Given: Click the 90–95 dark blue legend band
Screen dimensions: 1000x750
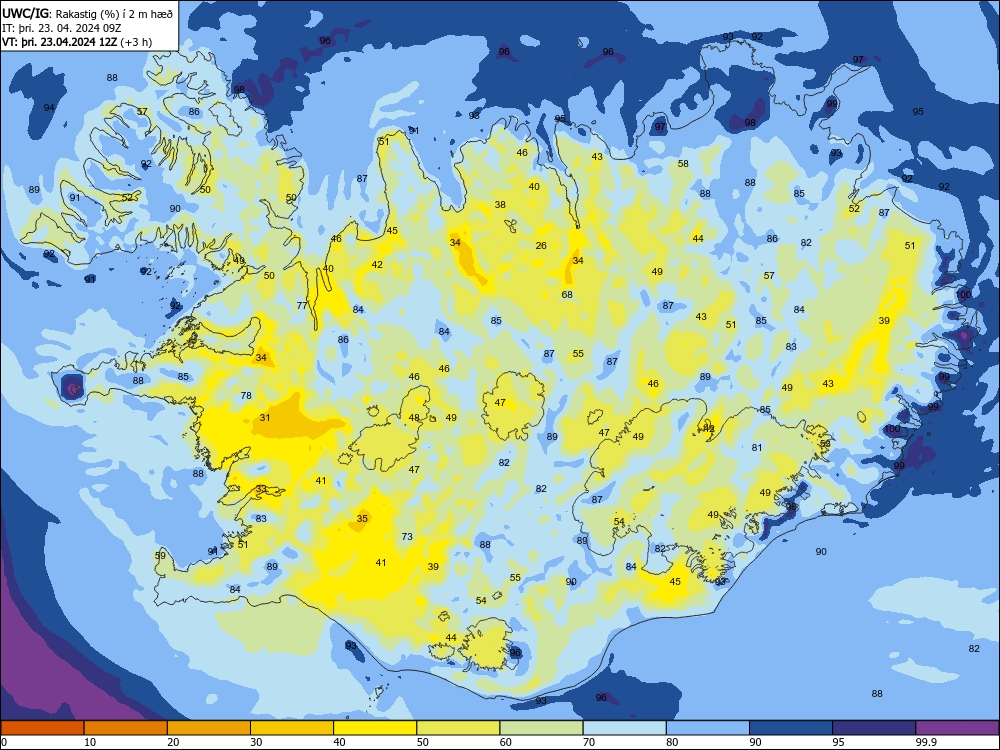Looking at the screenshot, I should [791, 728].
